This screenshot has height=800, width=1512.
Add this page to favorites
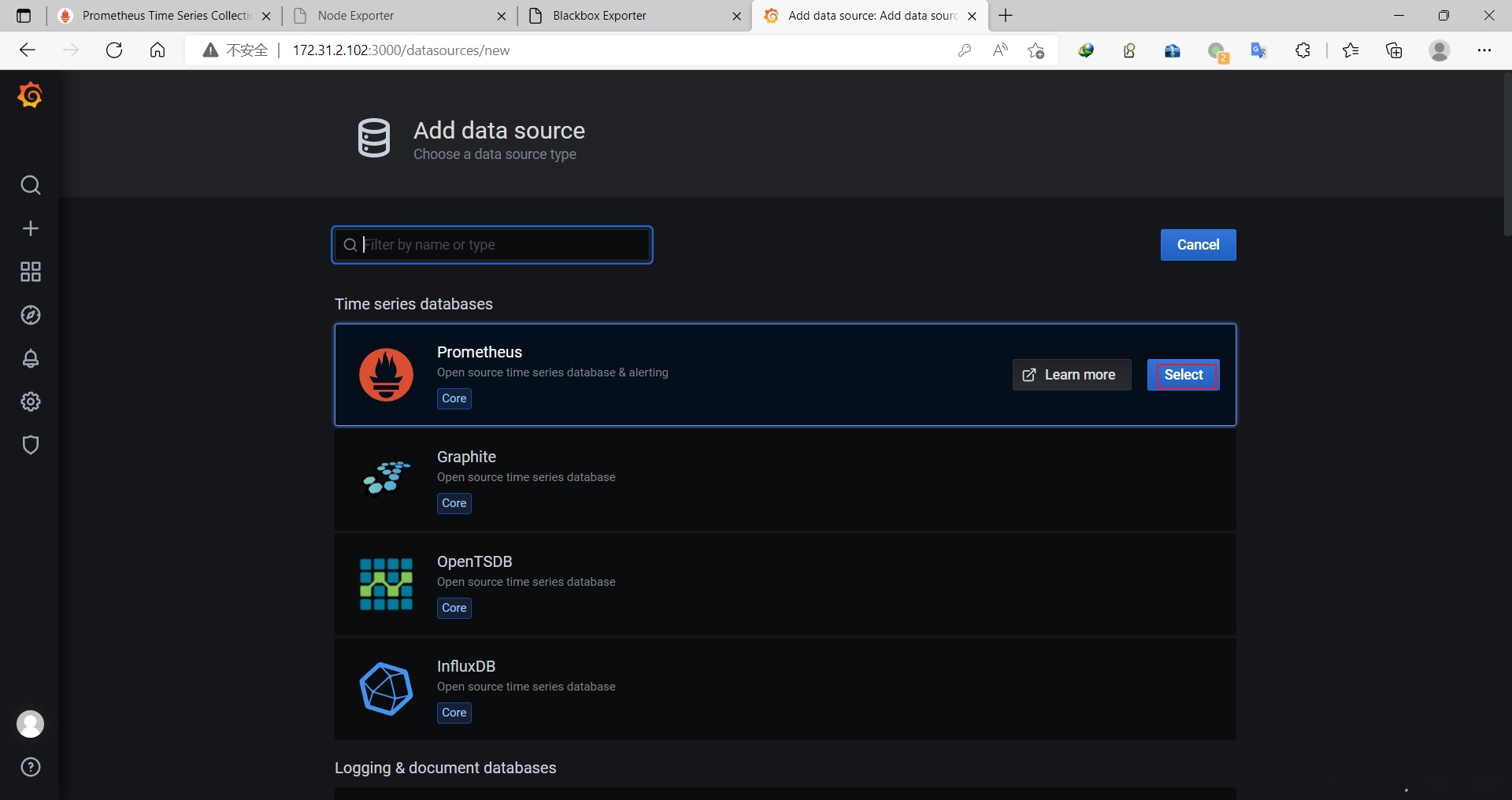1036,50
